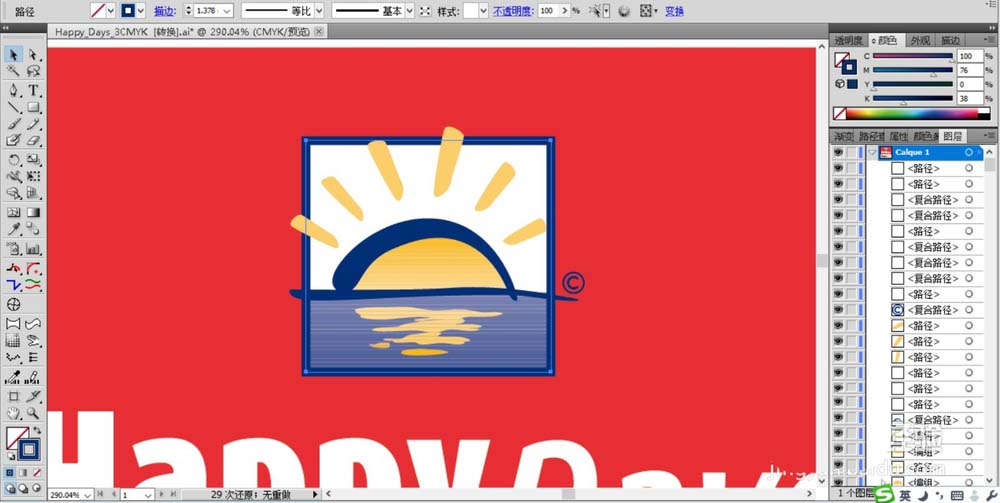Click the vertical scrollbar of the canvas
Viewport: 1000px width, 503px height.
[821, 261]
